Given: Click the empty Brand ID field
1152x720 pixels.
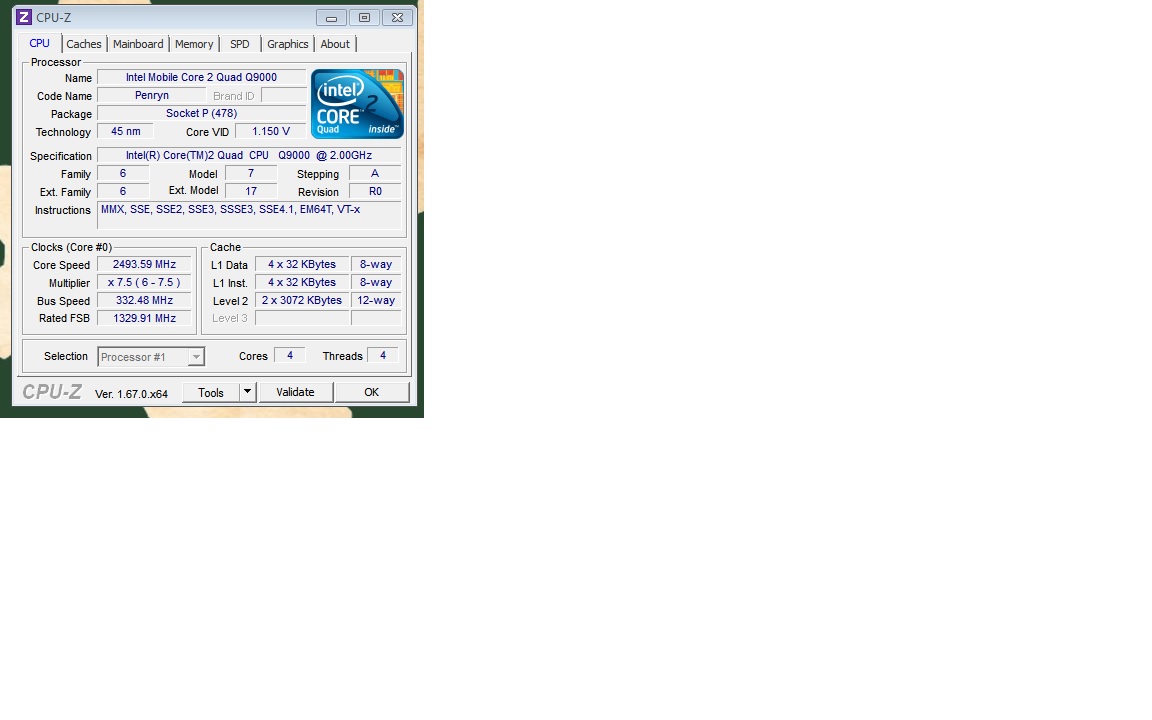Looking at the screenshot, I should (x=284, y=96).
